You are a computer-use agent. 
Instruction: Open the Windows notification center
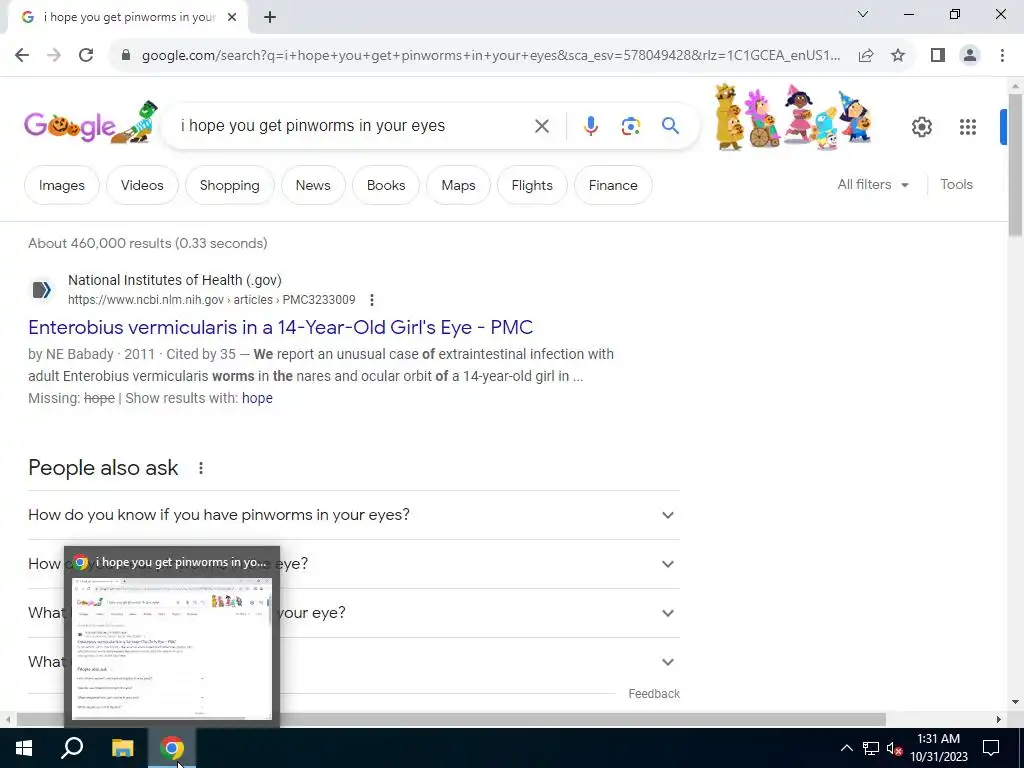(x=991, y=748)
